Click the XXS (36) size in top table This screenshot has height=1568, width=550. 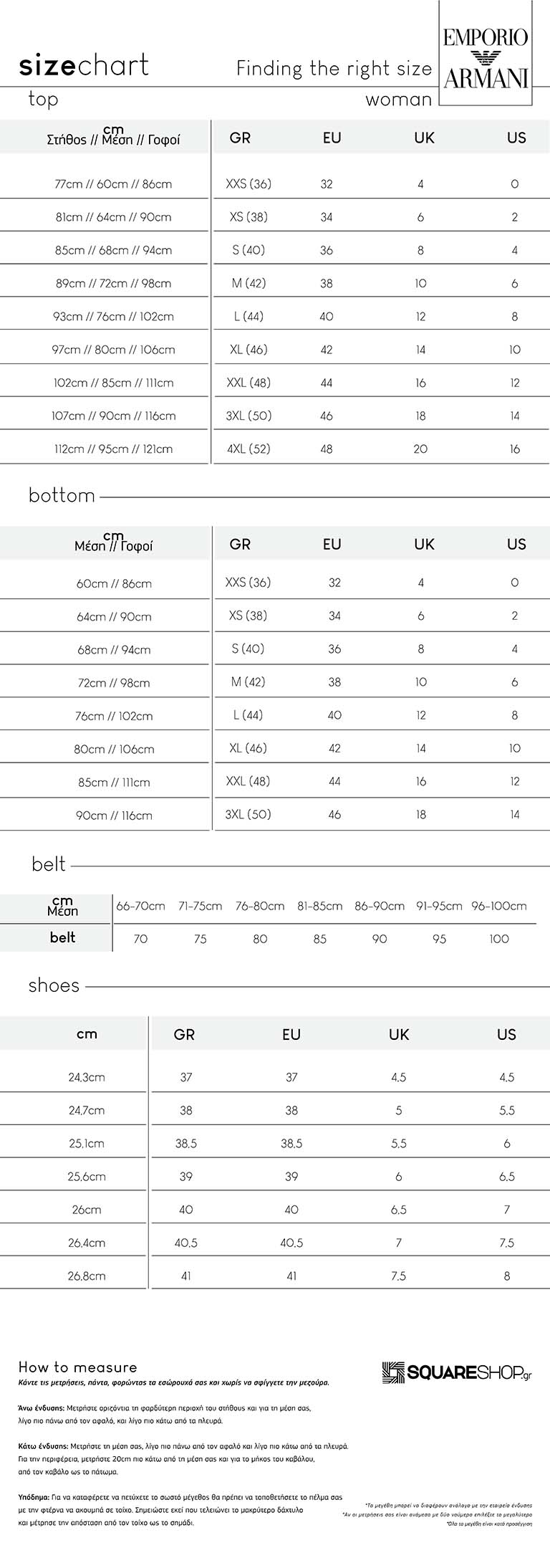tap(249, 184)
